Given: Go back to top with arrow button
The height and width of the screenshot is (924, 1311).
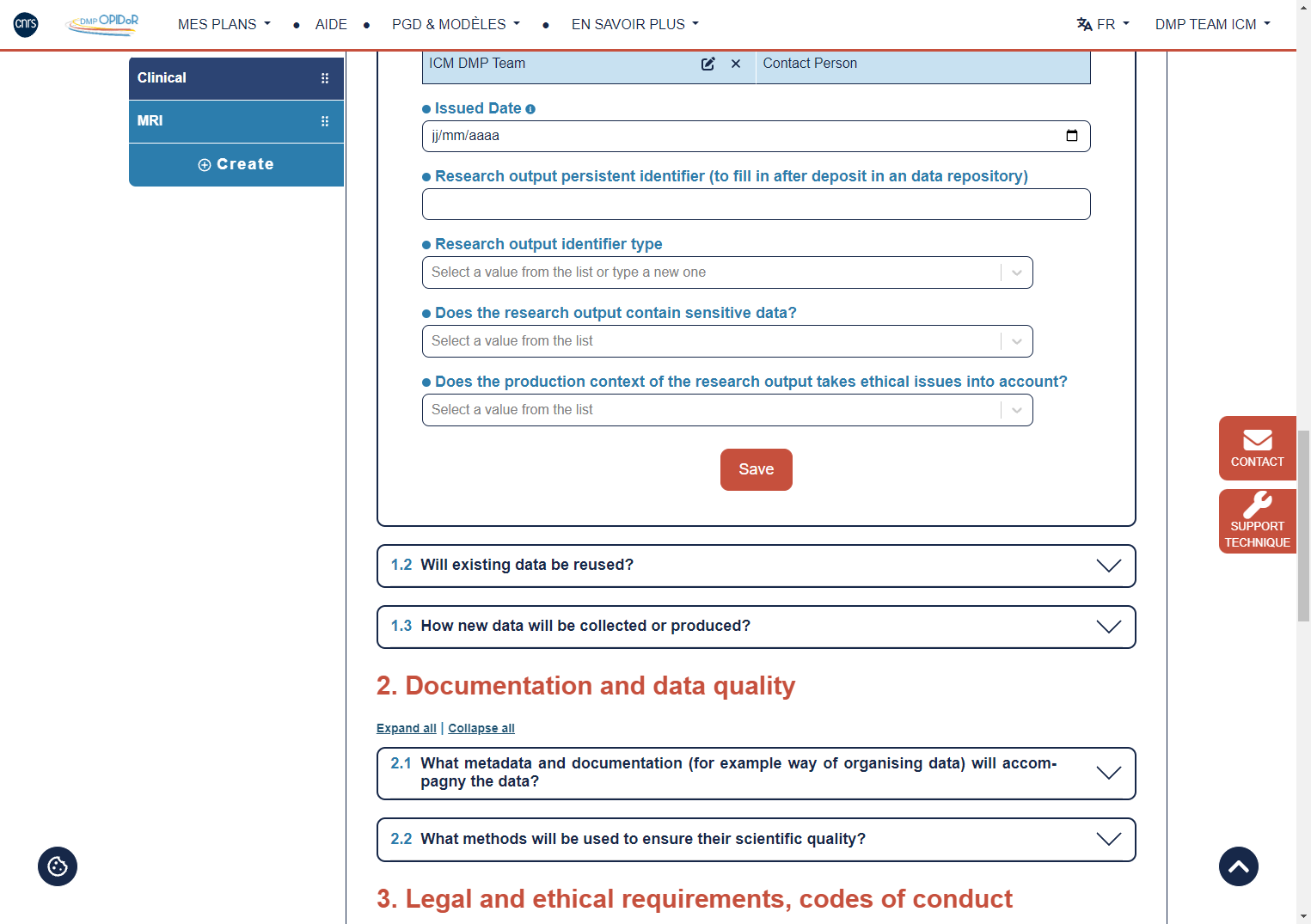Looking at the screenshot, I should coord(1238,866).
